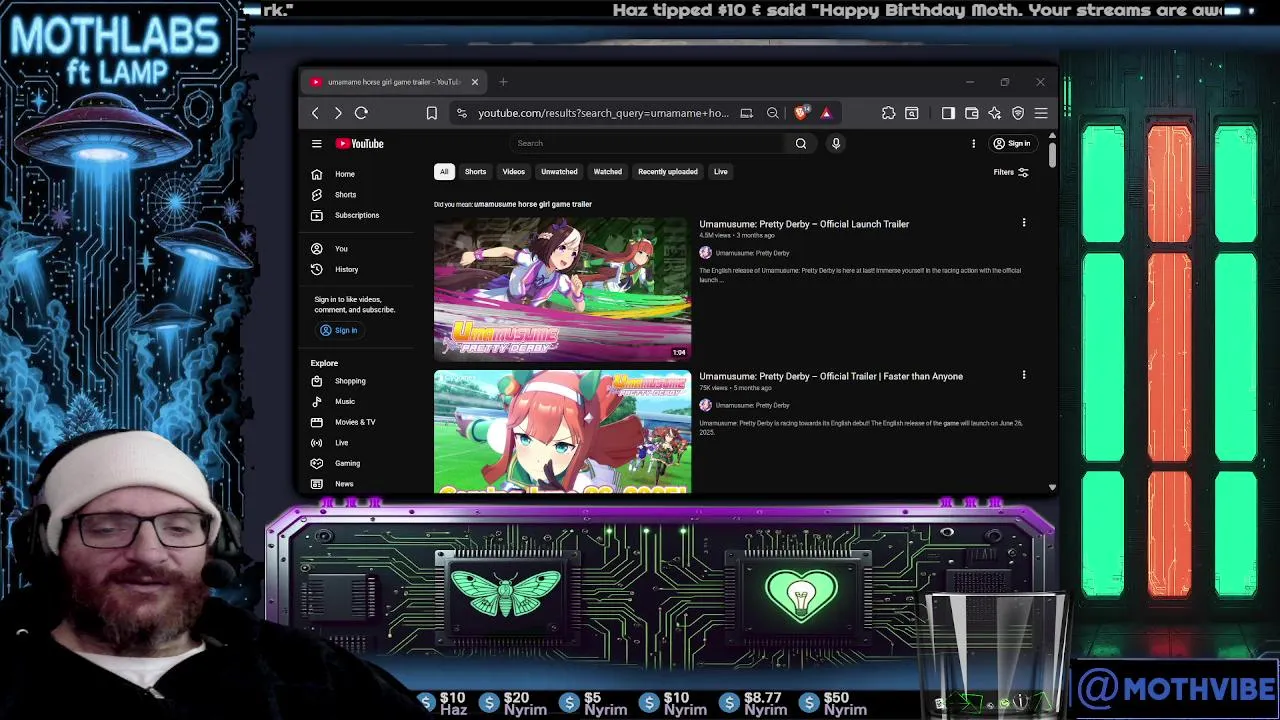
Task: Focus the YouTube search field
Action: 650,144
